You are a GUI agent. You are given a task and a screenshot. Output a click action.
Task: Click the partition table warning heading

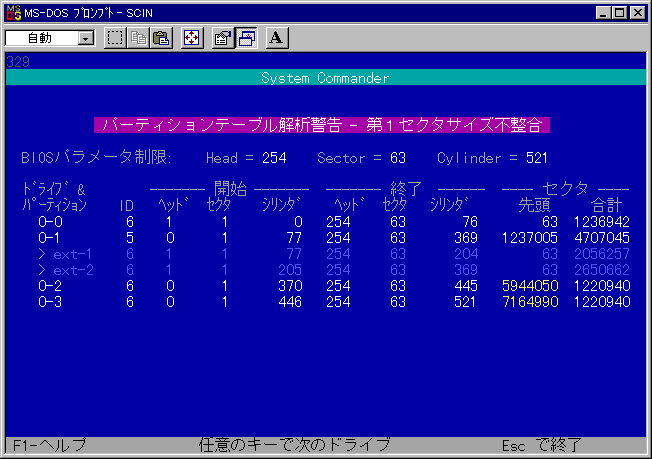point(322,125)
